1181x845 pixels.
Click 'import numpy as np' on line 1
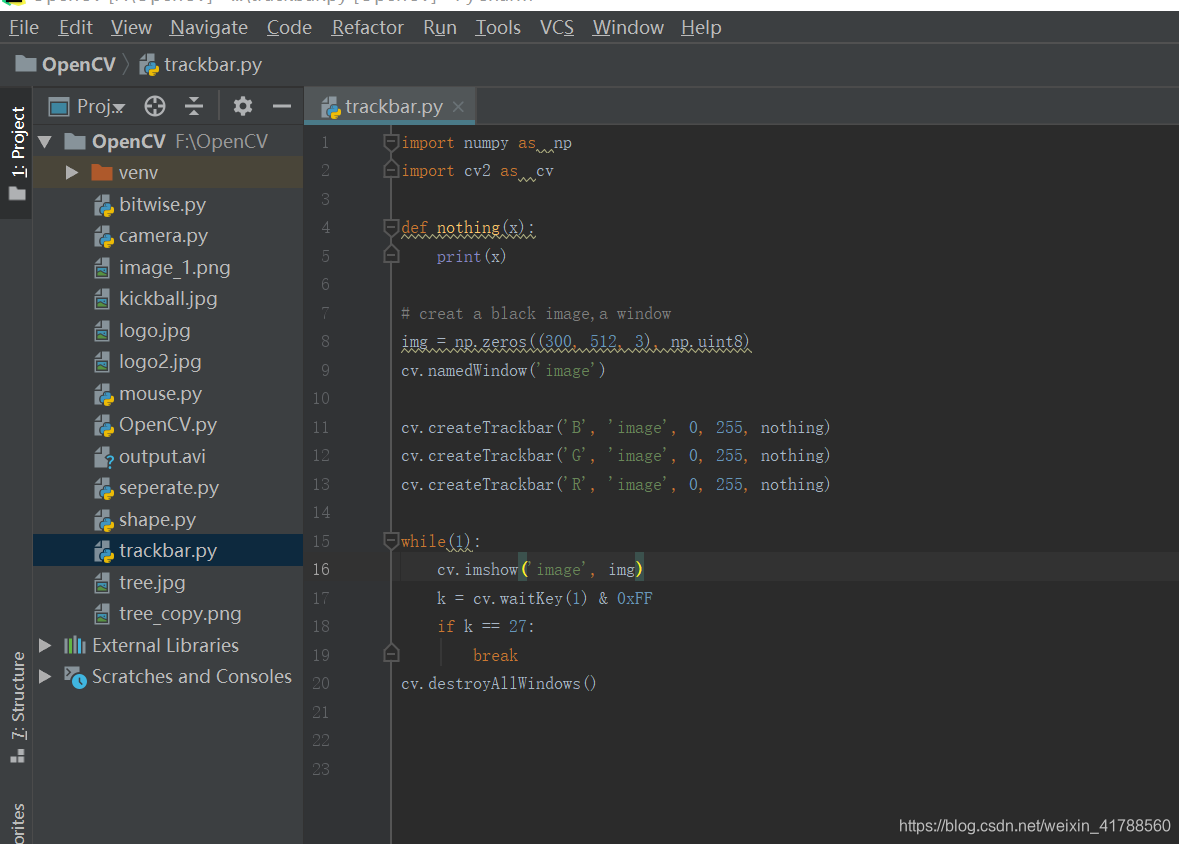coord(487,143)
